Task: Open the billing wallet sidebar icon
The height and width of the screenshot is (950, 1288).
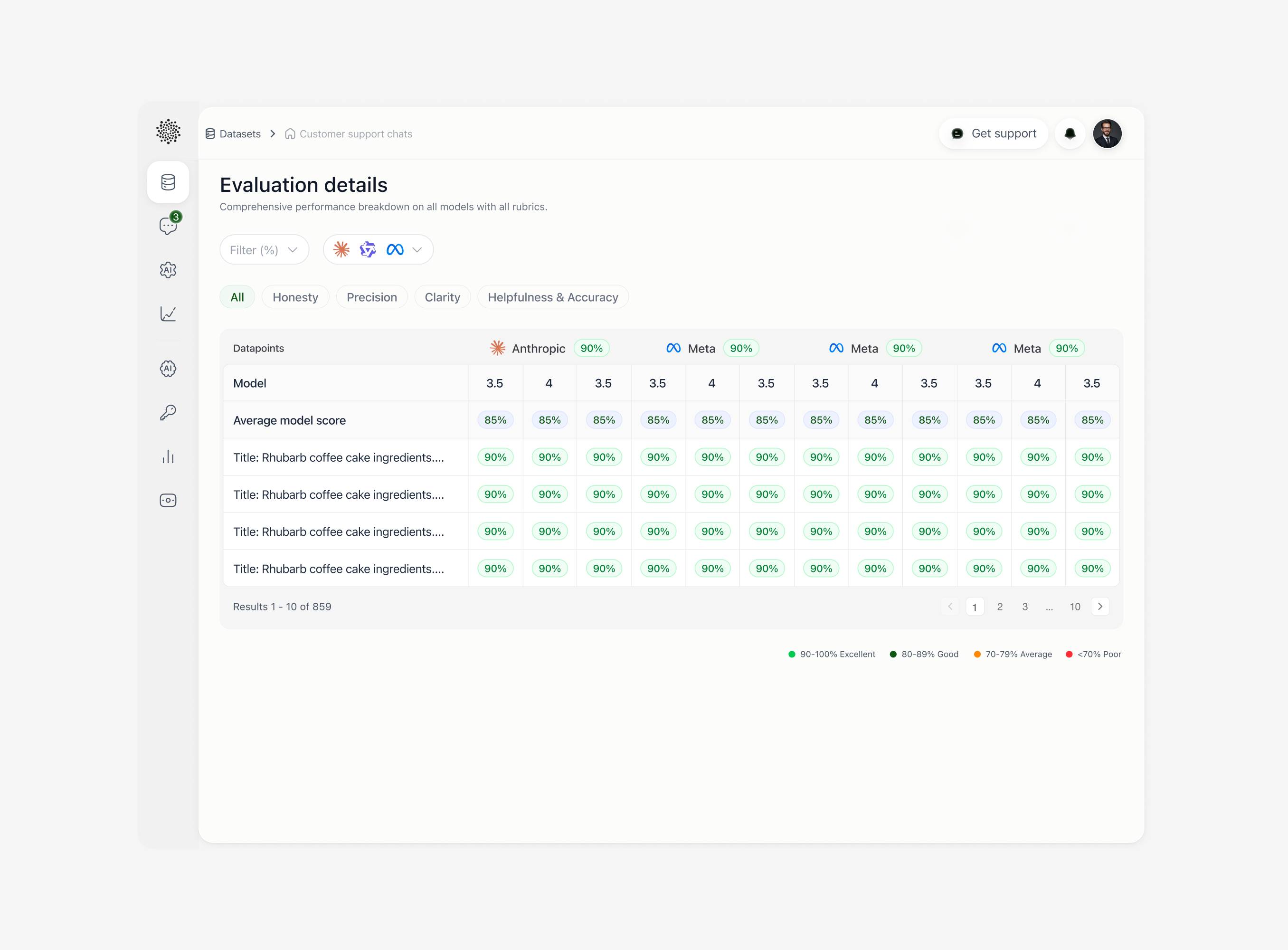Action: 168,500
